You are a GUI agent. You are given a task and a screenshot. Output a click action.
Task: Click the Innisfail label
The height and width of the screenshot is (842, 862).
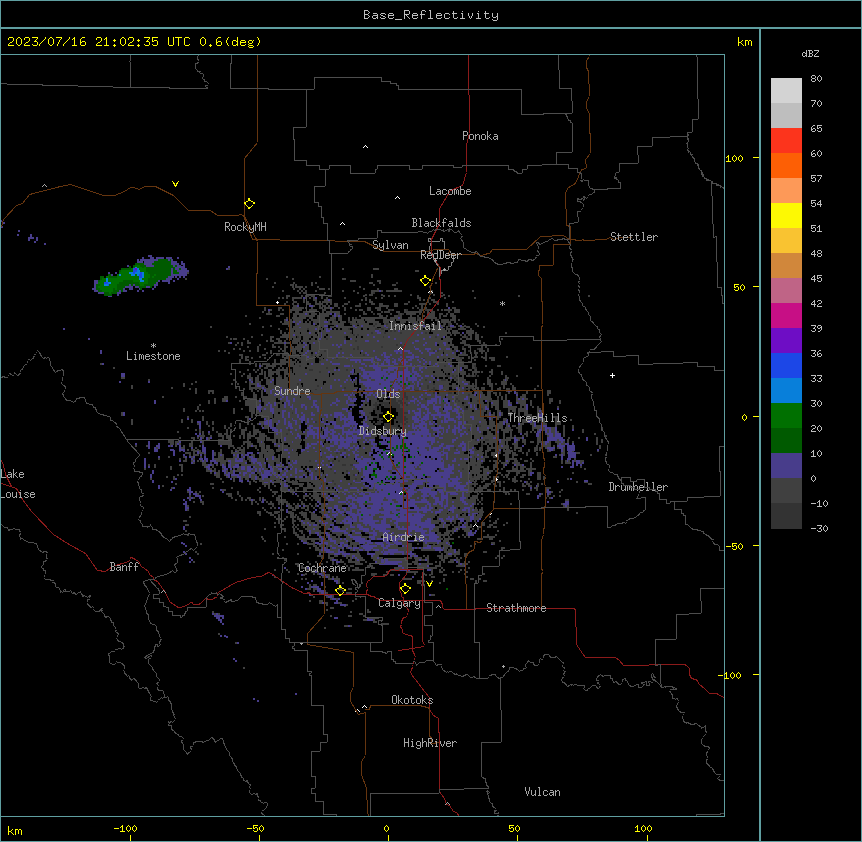tap(415, 326)
